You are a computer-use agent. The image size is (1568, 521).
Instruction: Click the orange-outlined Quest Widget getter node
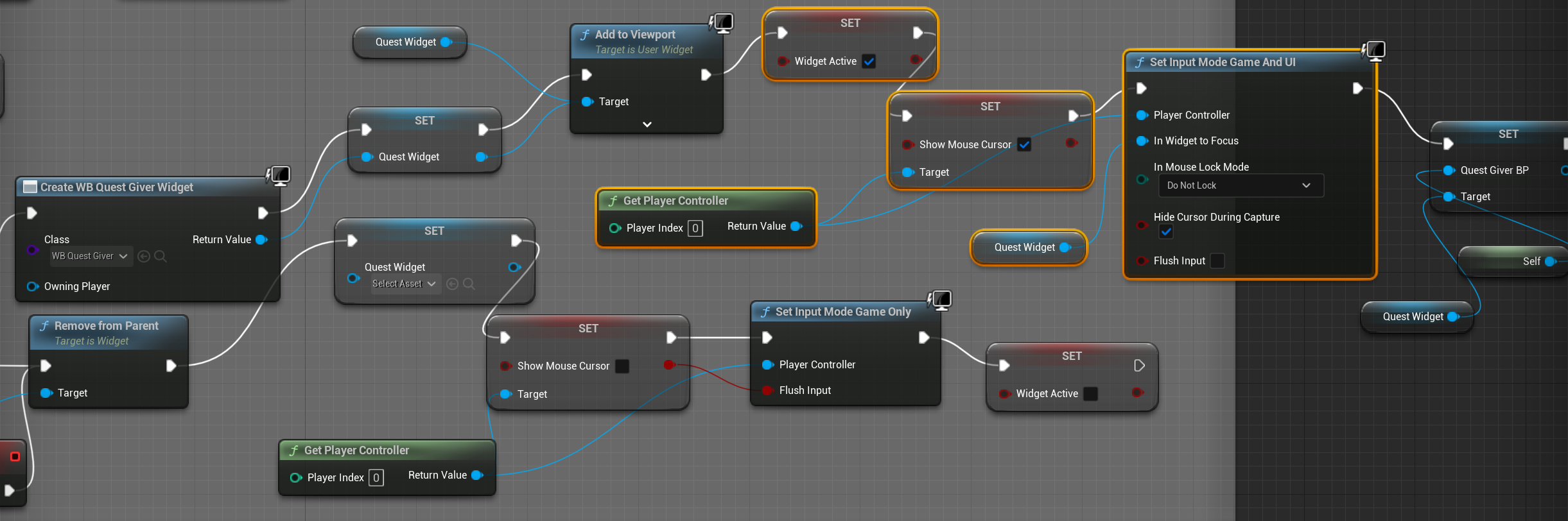point(1029,248)
